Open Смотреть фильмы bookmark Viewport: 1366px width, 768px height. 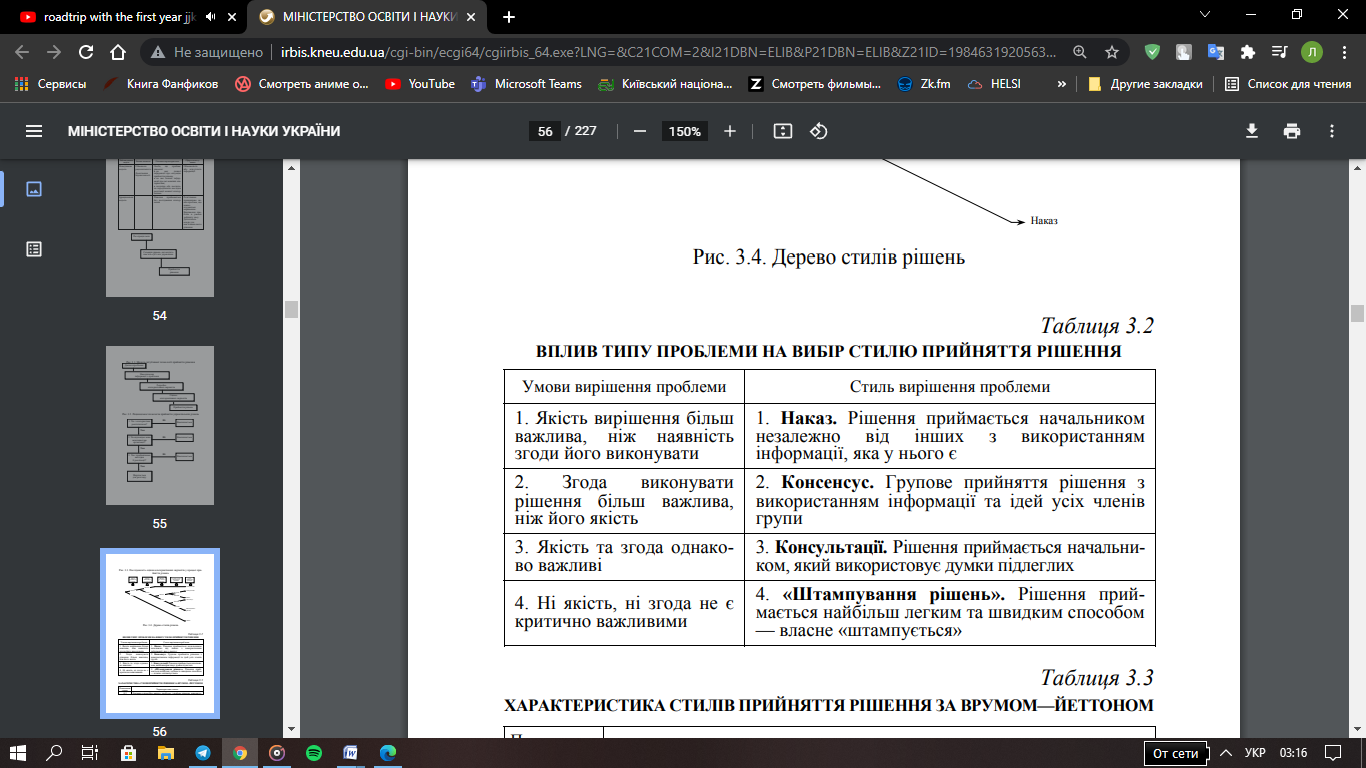pos(816,84)
